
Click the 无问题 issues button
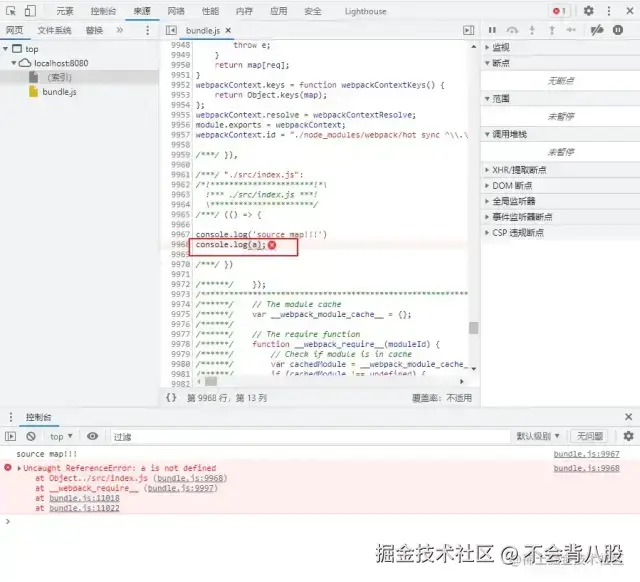point(590,436)
